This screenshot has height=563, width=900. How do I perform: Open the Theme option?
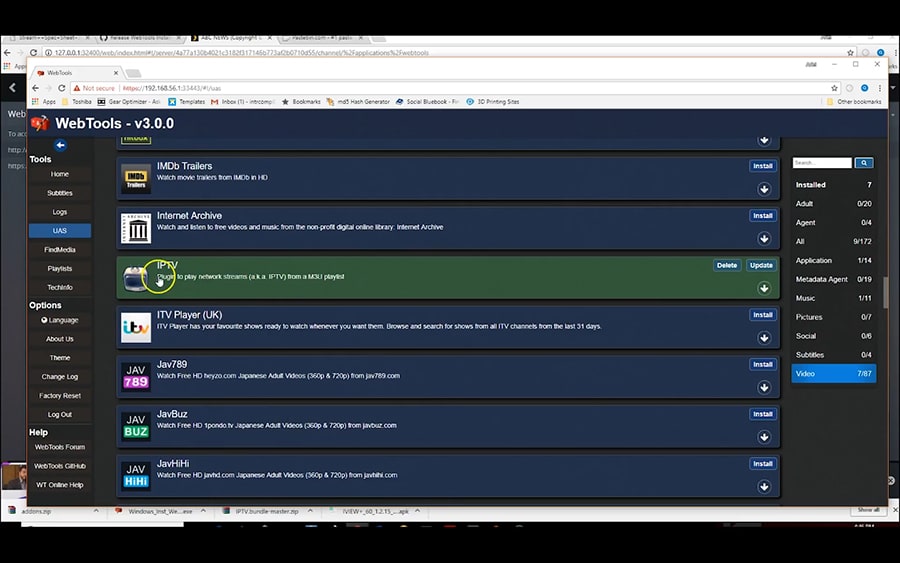[x=60, y=358]
